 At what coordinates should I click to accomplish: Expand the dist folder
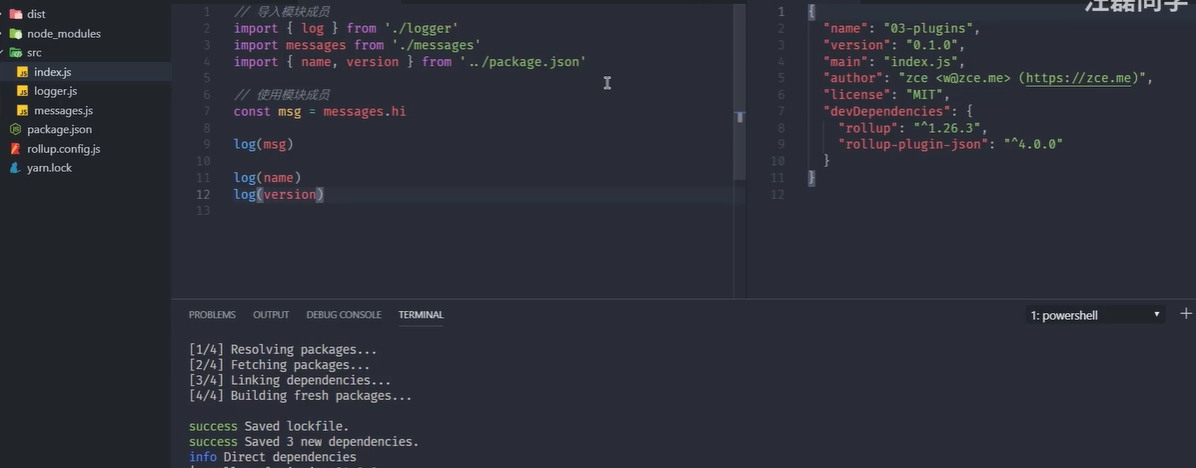point(4,14)
